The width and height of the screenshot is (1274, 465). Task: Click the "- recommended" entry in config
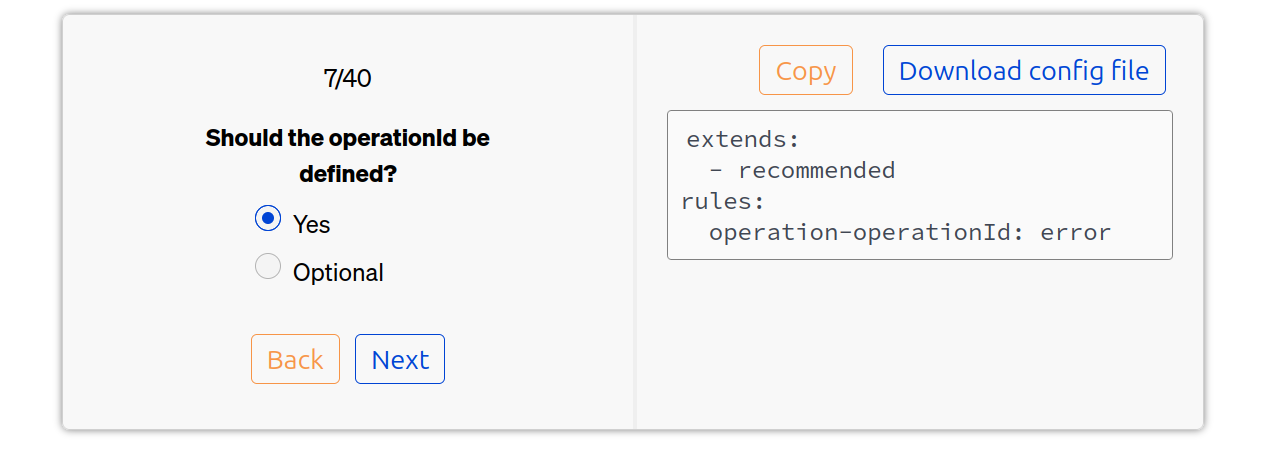tap(802, 170)
